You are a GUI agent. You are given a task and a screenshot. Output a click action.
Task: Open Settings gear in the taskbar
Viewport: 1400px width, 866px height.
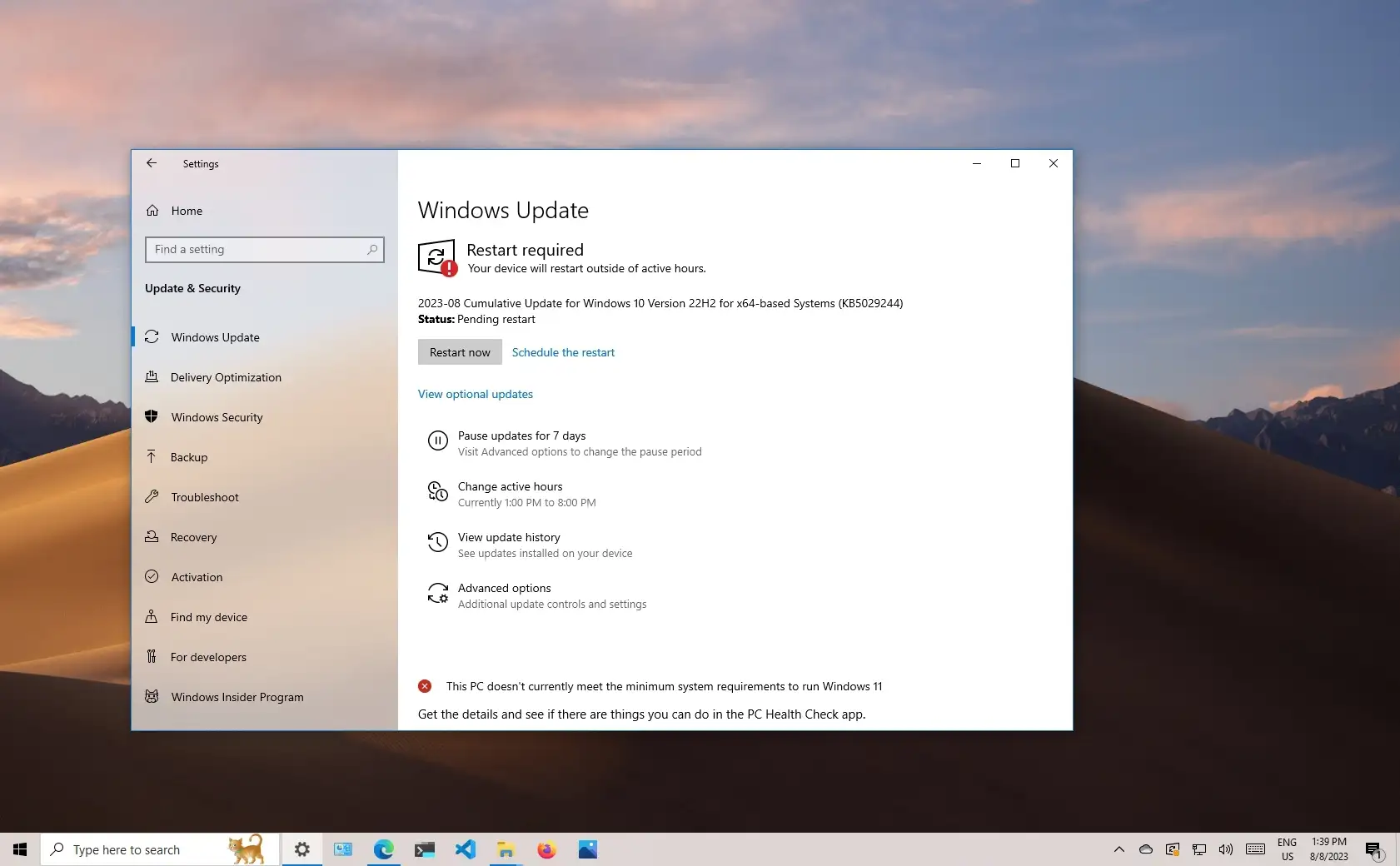coord(302,849)
